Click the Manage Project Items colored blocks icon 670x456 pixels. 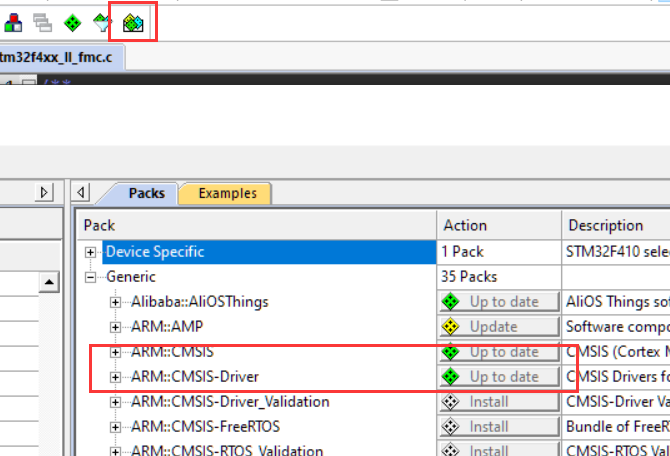click(12, 21)
